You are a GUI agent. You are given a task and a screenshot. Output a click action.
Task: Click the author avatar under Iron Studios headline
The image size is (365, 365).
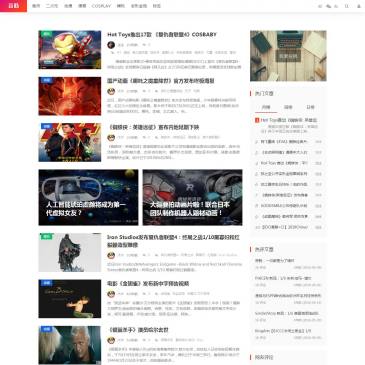point(111,255)
